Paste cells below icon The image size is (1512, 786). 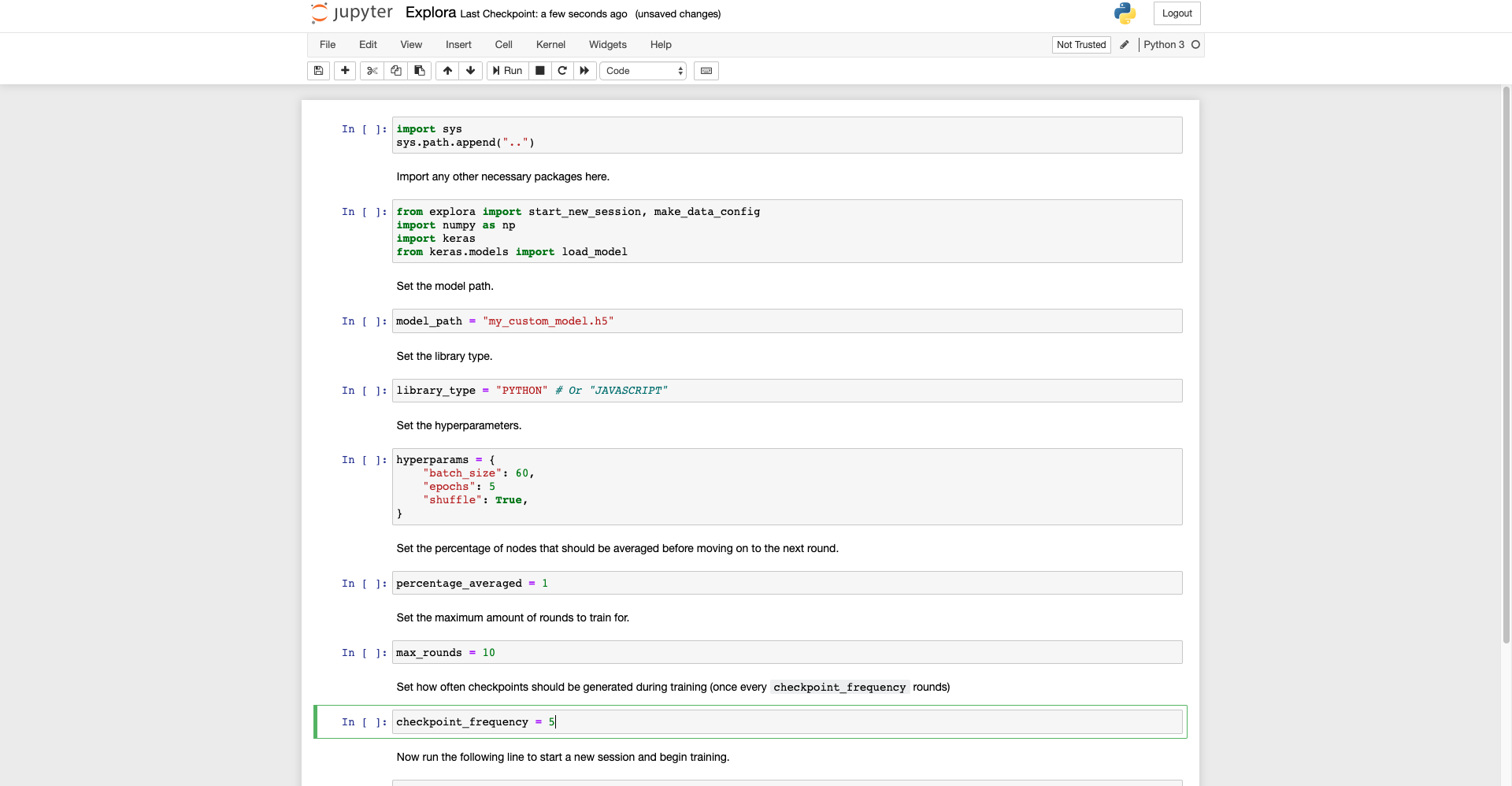tap(420, 71)
